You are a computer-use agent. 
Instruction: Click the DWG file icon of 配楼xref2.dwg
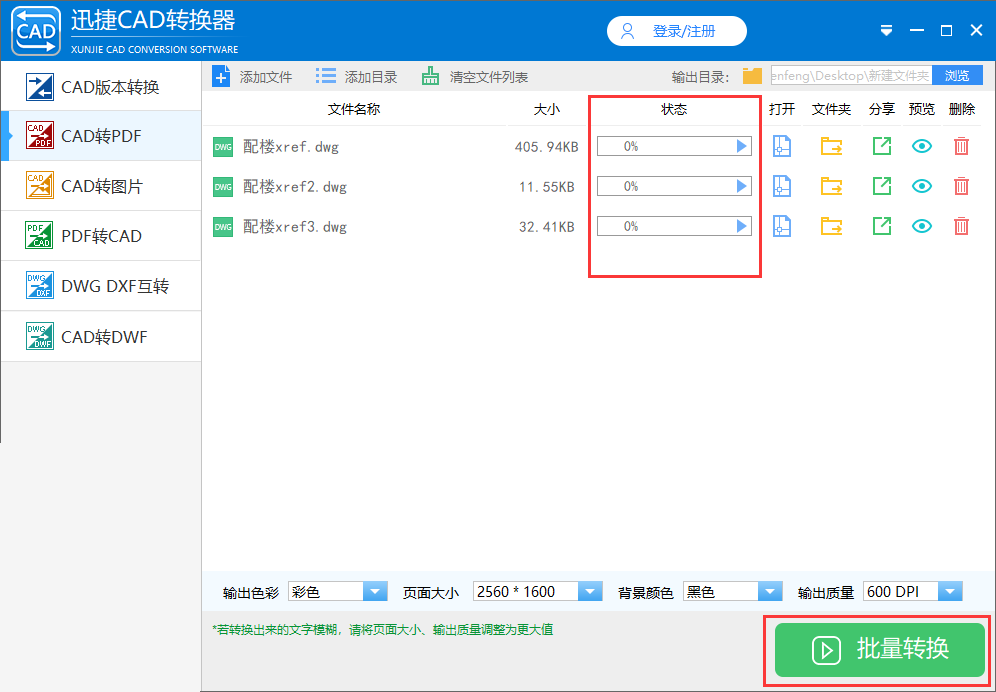pyautogui.click(x=223, y=187)
